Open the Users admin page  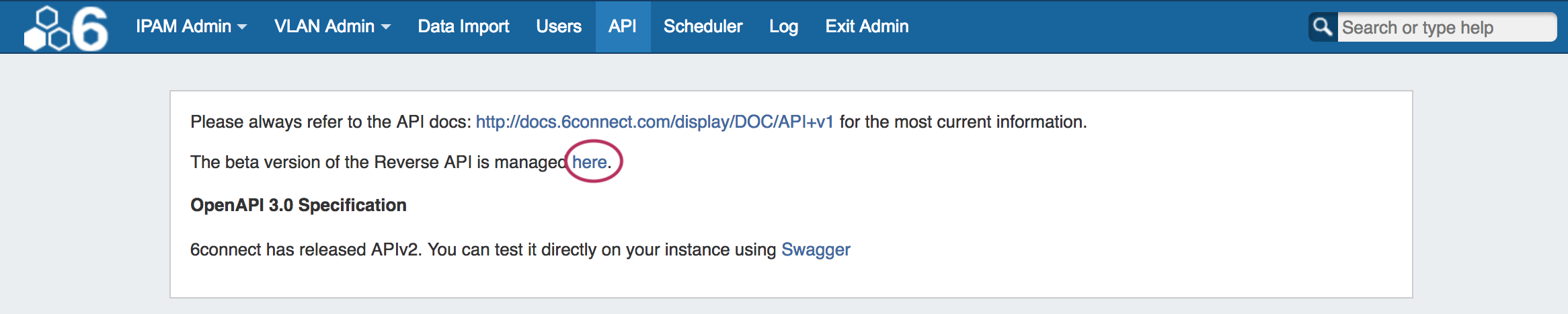[x=559, y=26]
